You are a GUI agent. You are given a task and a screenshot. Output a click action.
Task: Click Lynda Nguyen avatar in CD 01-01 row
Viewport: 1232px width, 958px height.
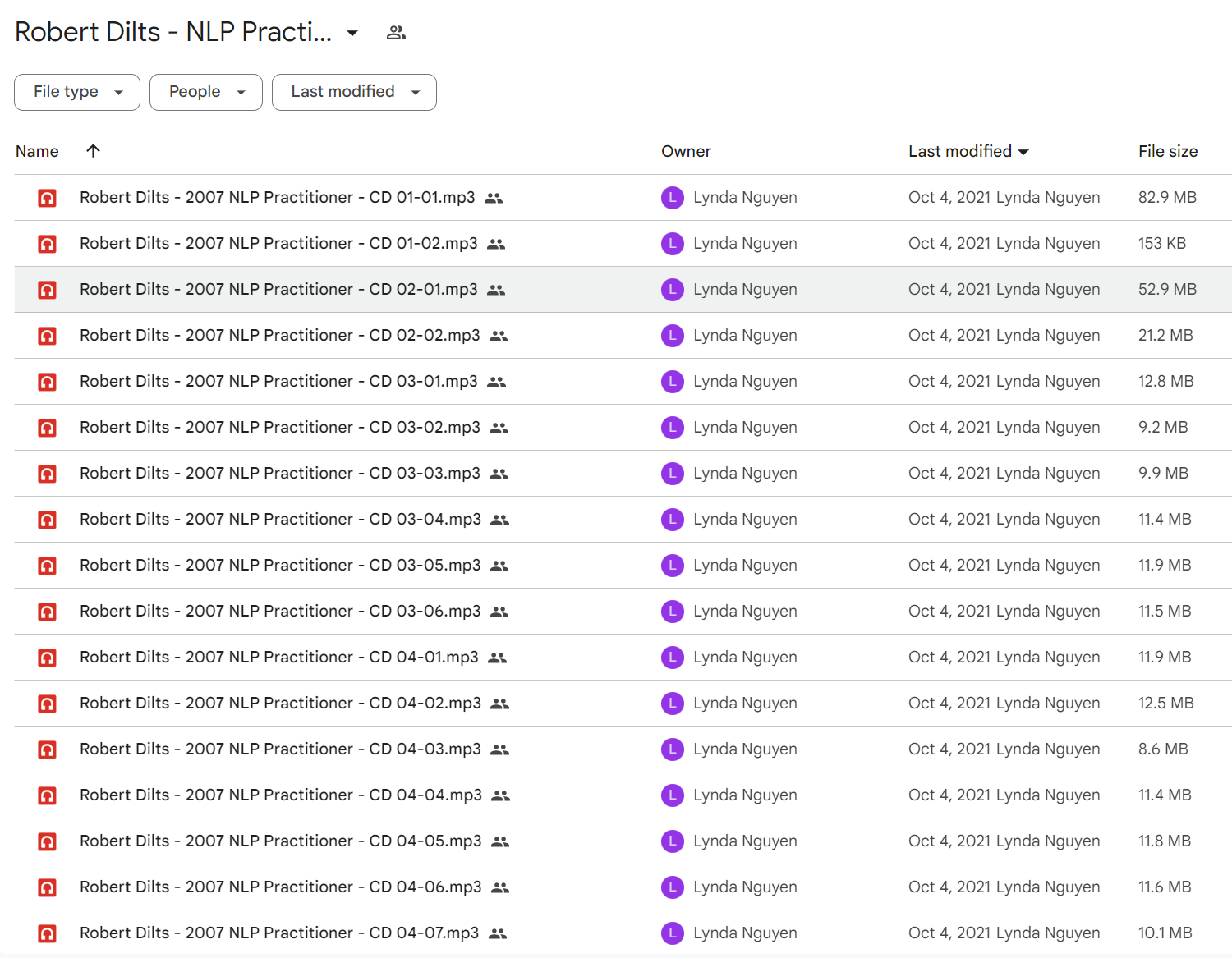click(673, 198)
